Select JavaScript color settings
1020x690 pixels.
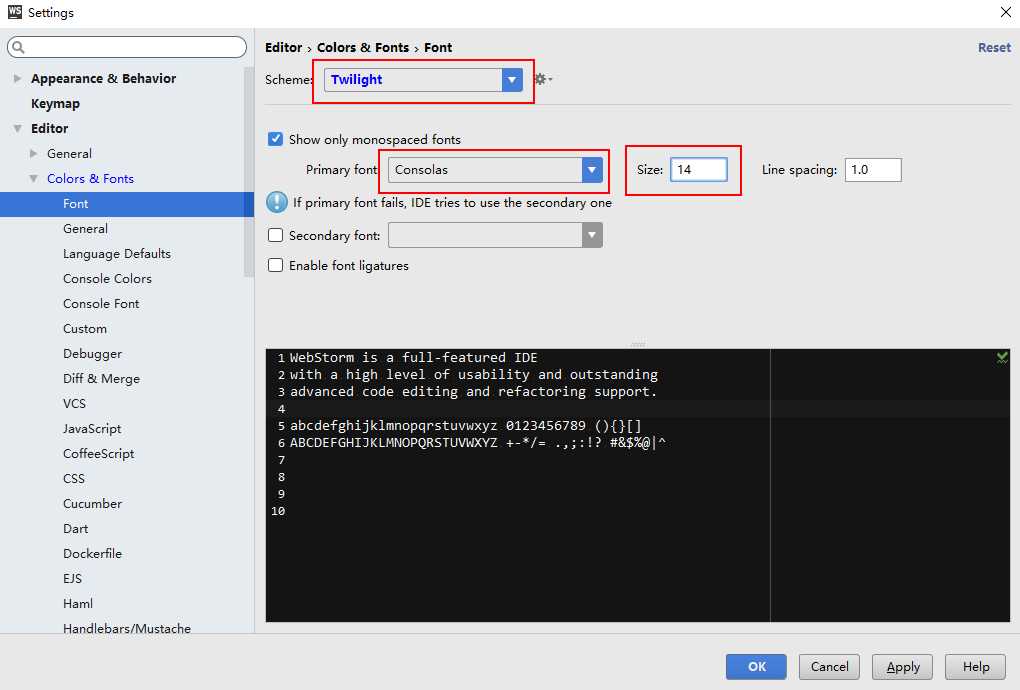(x=92, y=429)
